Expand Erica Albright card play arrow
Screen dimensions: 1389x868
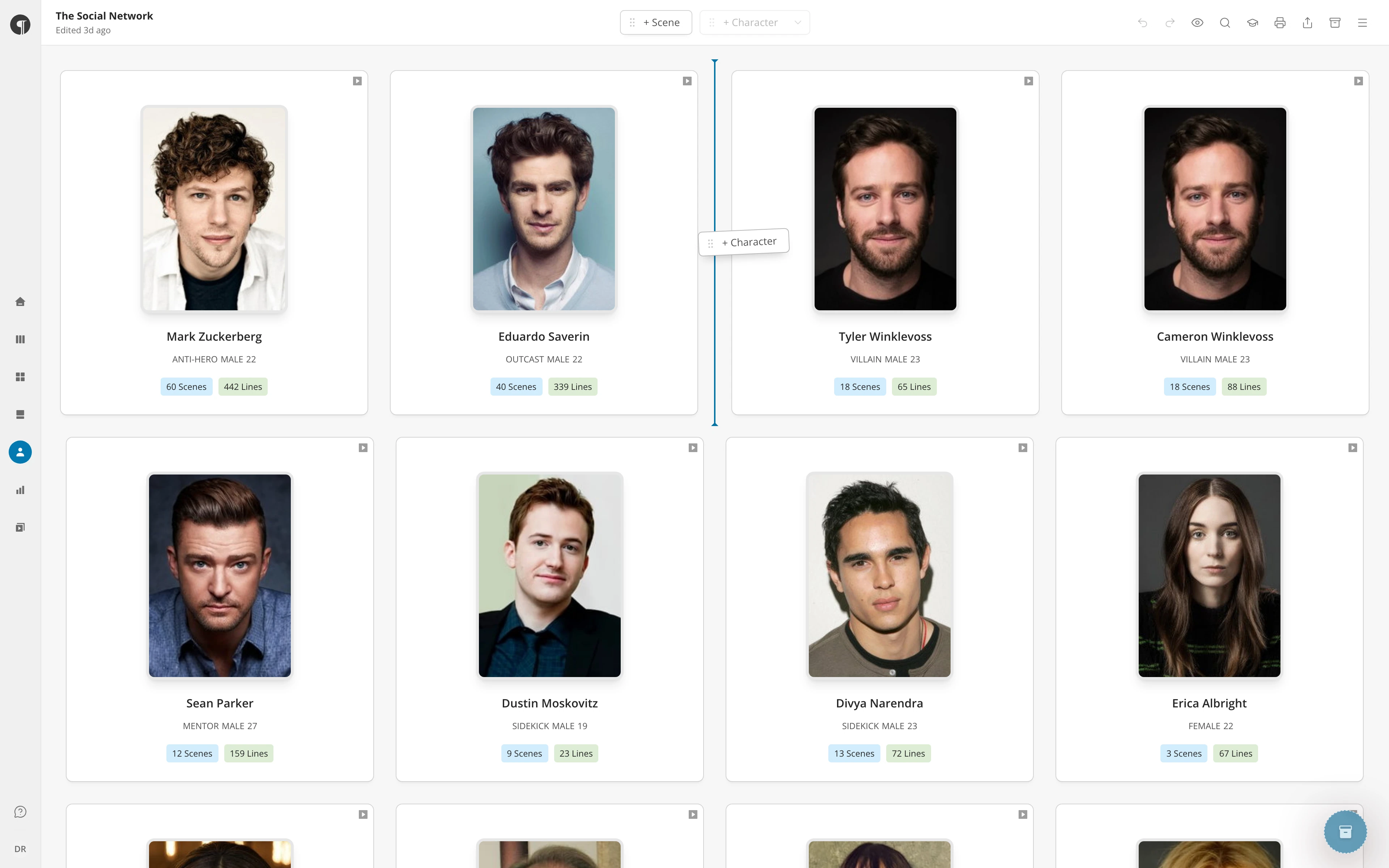pyautogui.click(x=1353, y=448)
